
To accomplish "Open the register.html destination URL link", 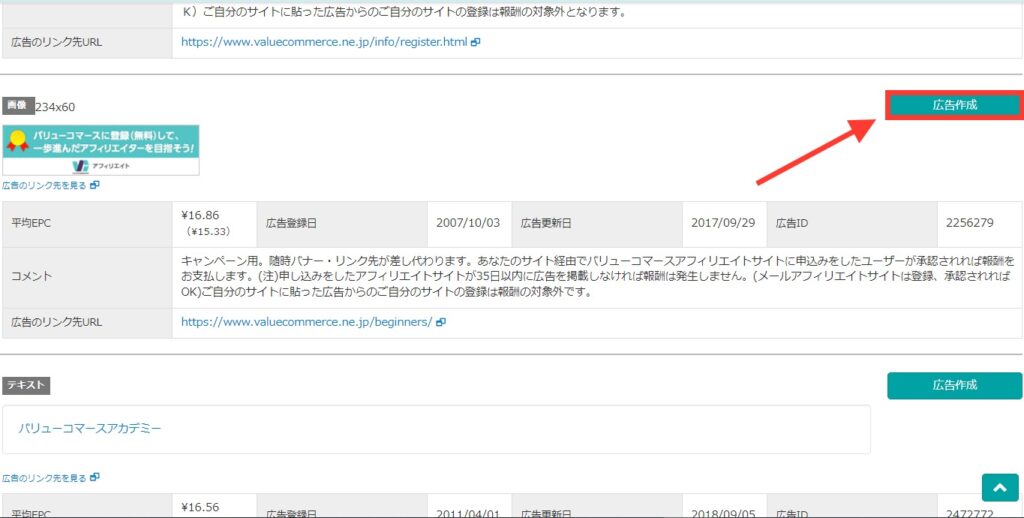I will click(324, 43).
